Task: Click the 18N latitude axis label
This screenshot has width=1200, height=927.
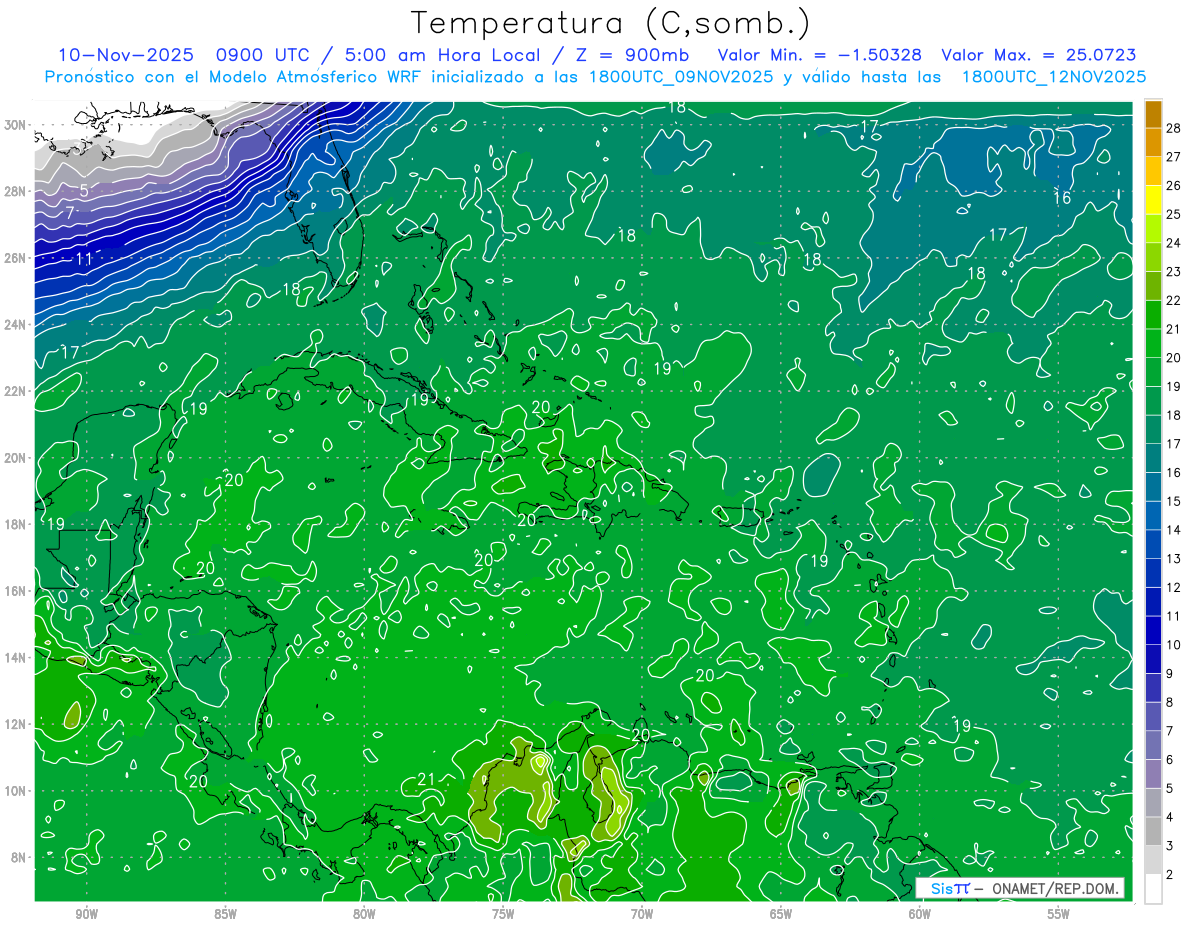Action: click(x=17, y=524)
